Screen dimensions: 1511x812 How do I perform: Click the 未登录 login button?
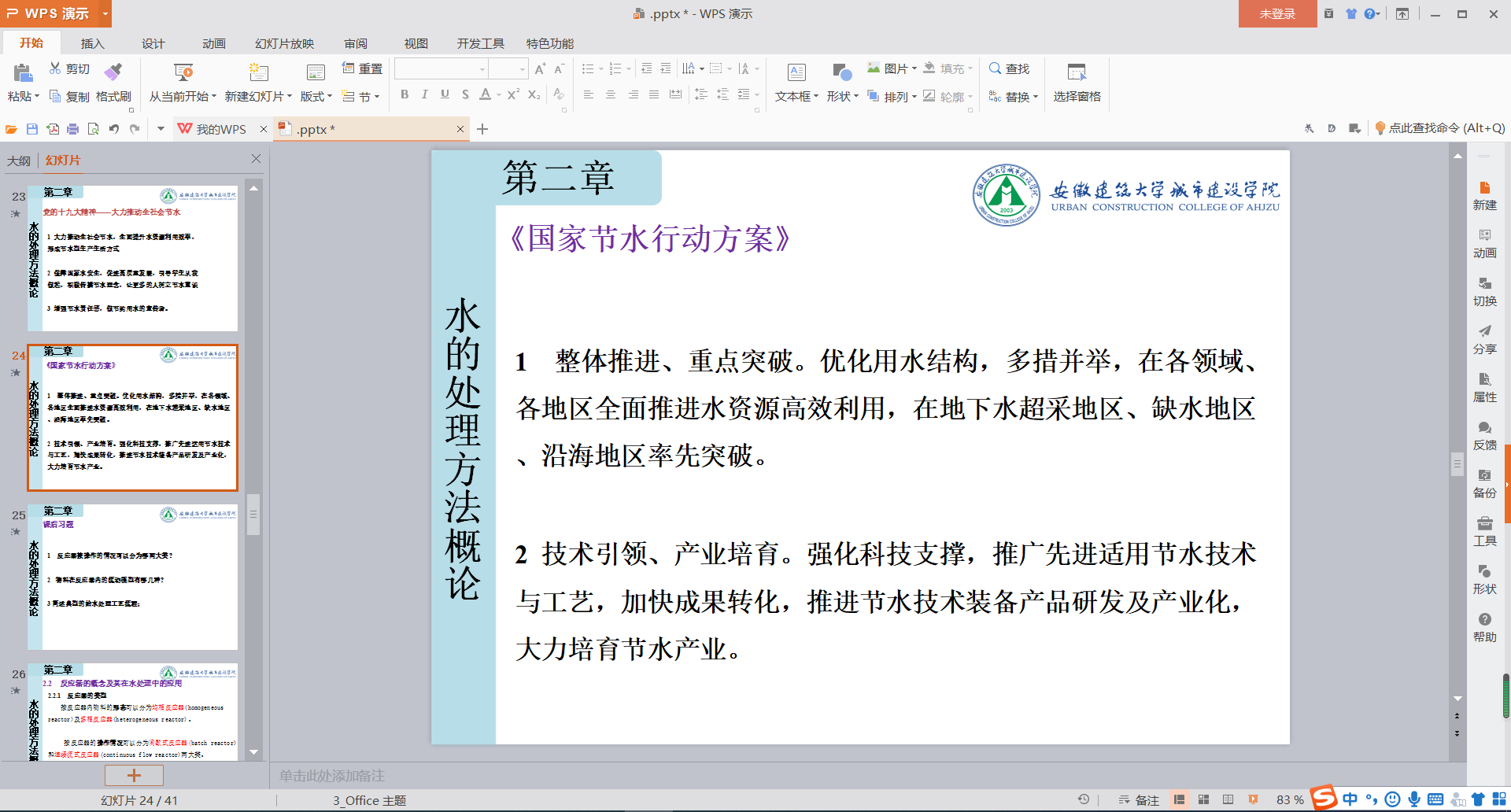click(1276, 14)
